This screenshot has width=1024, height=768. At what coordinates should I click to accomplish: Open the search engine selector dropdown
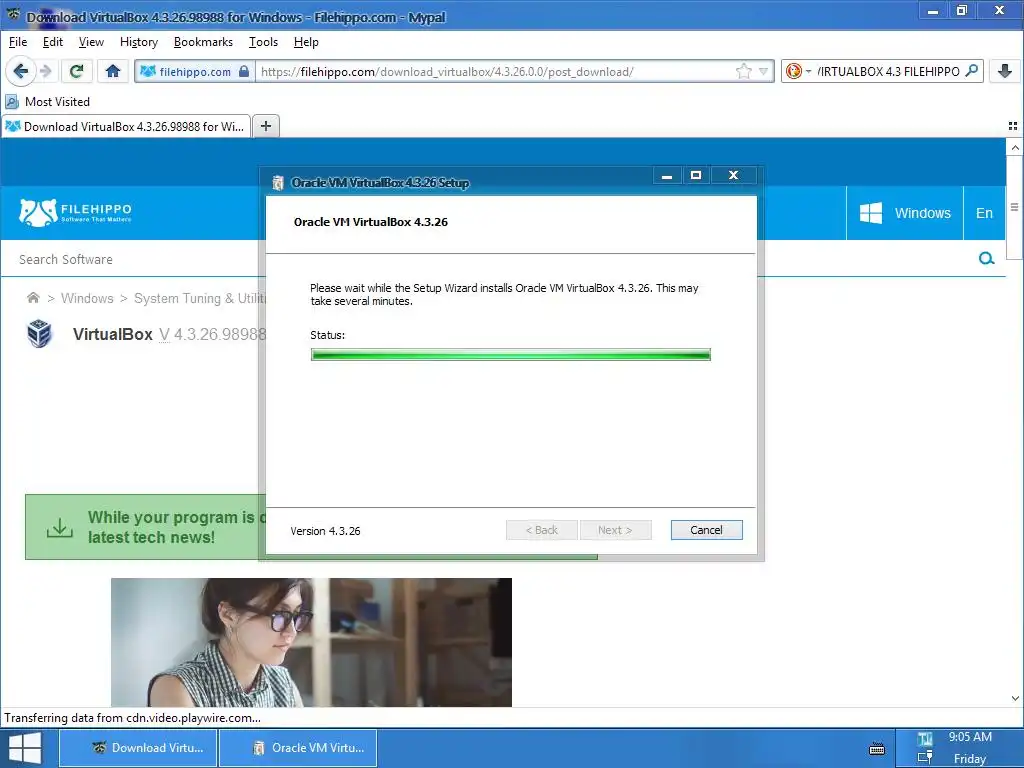tap(808, 71)
